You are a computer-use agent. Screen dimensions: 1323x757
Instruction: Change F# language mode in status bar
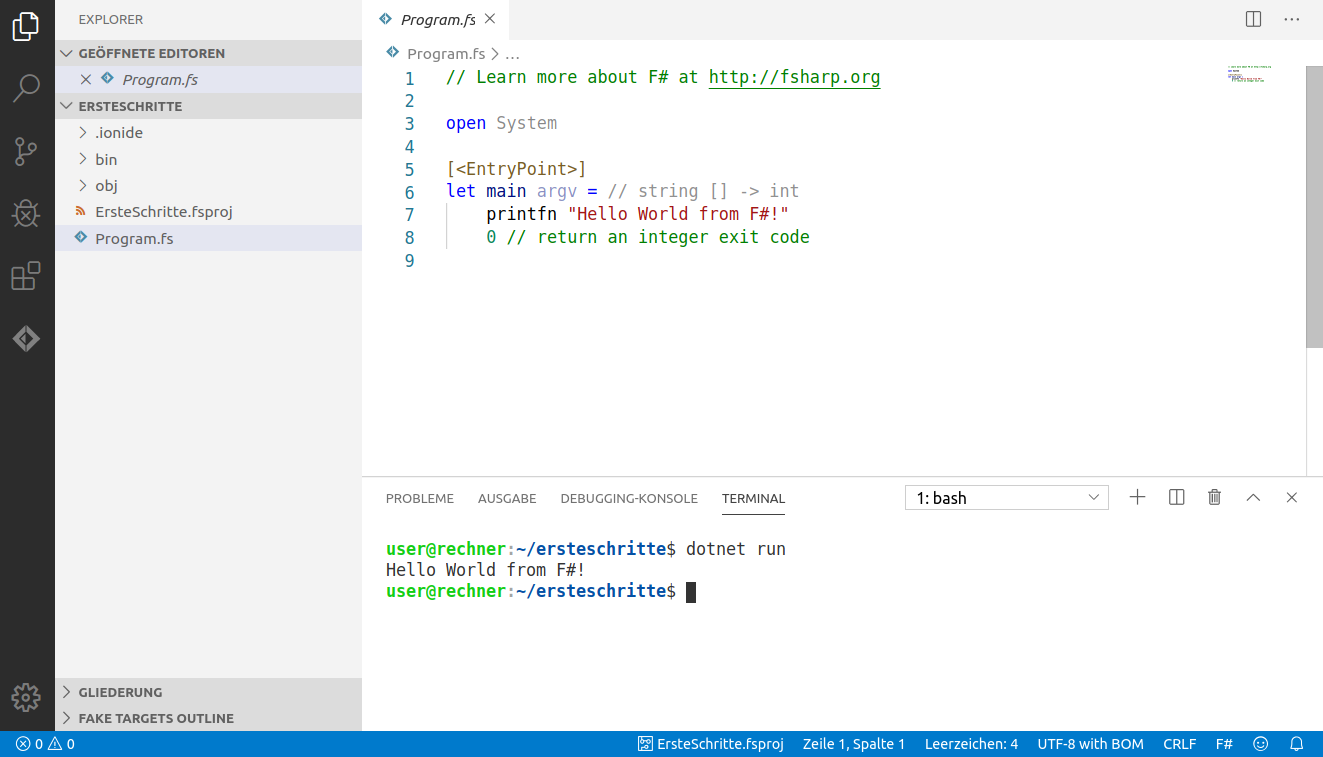tap(1224, 744)
